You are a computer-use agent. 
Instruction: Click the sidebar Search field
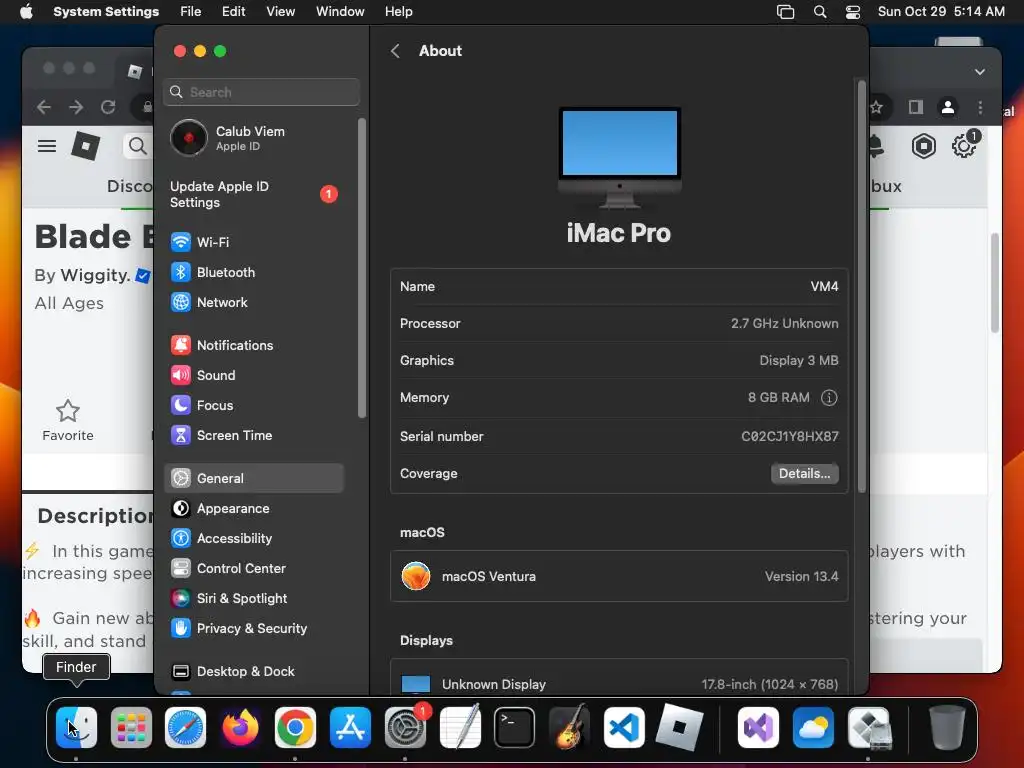[261, 92]
